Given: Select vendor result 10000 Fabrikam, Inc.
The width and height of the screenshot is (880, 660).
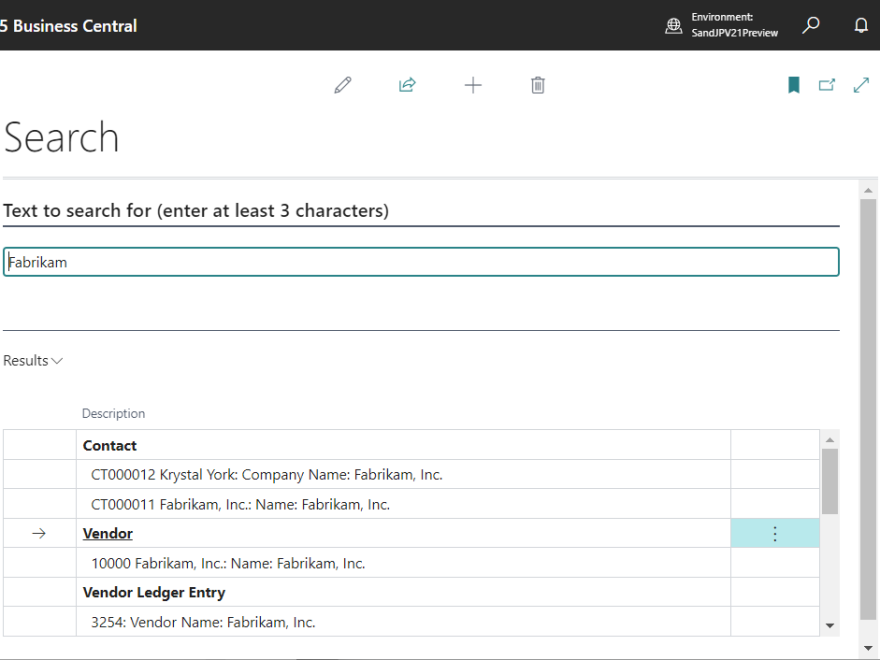Looking at the screenshot, I should point(411,563).
